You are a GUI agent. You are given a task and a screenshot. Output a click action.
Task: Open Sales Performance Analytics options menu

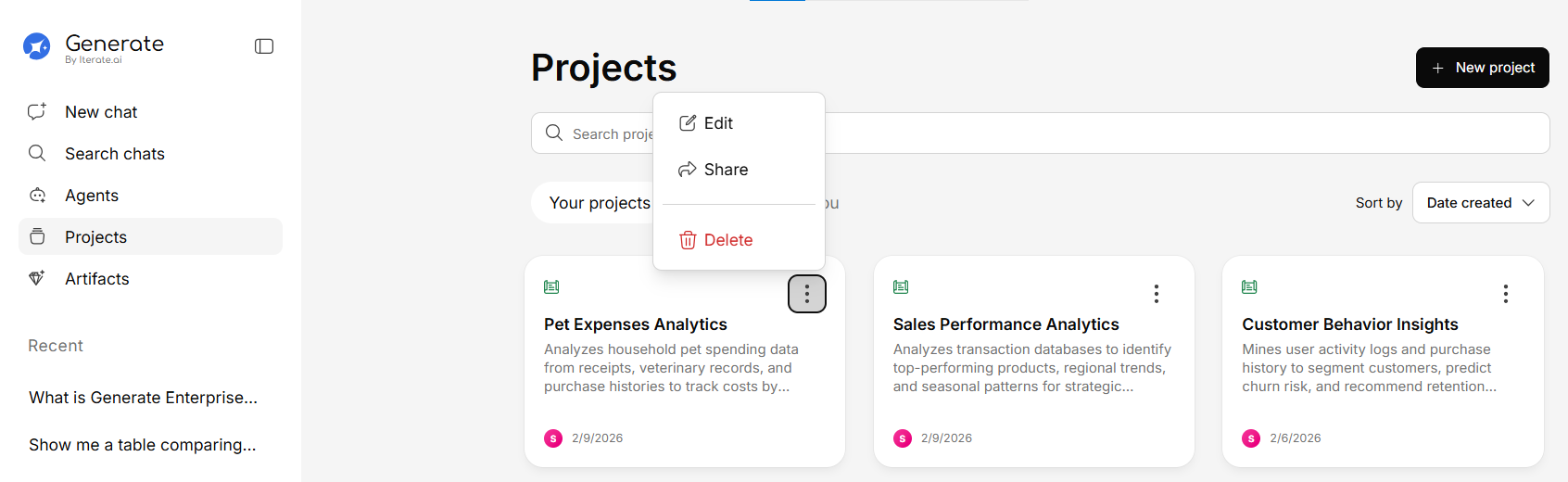pyautogui.click(x=1156, y=294)
